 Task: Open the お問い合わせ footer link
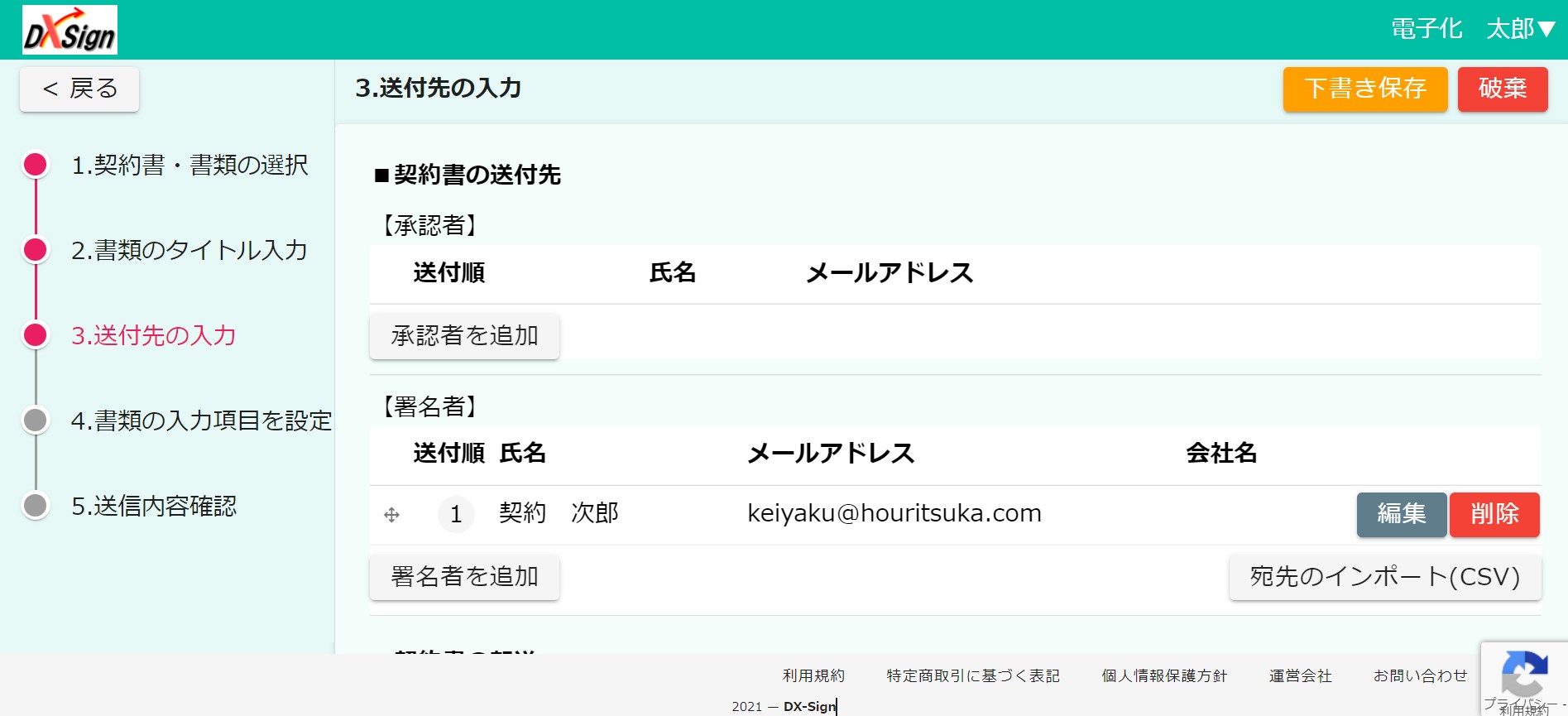point(1420,676)
